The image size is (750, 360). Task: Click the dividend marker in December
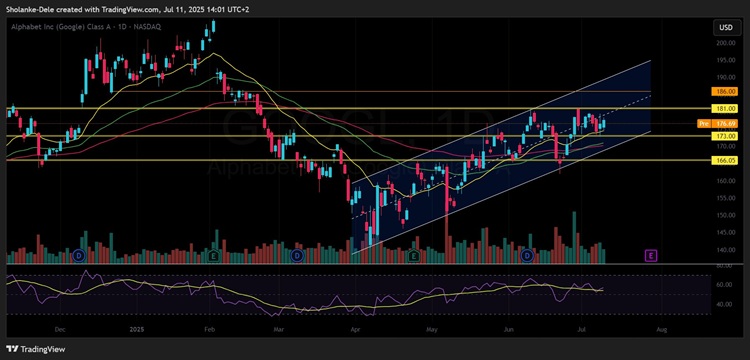coord(79,256)
